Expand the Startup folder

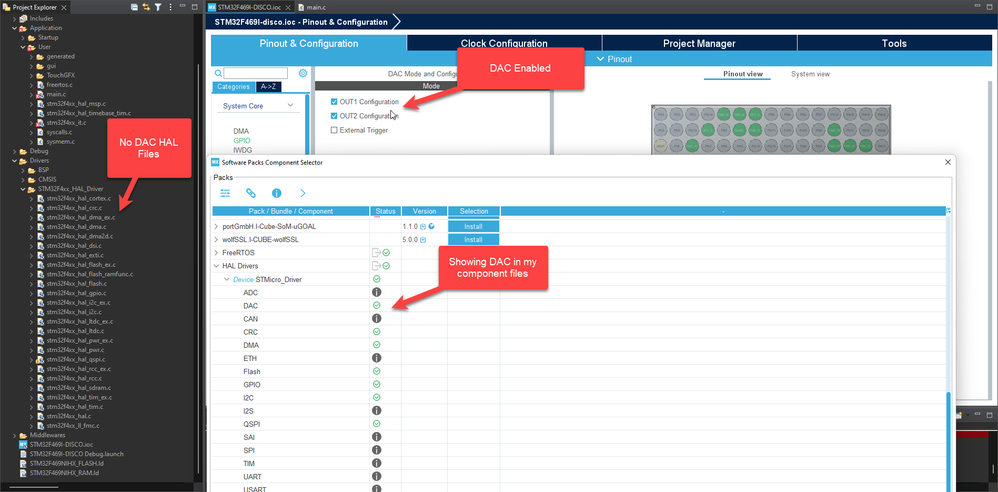click(23, 38)
